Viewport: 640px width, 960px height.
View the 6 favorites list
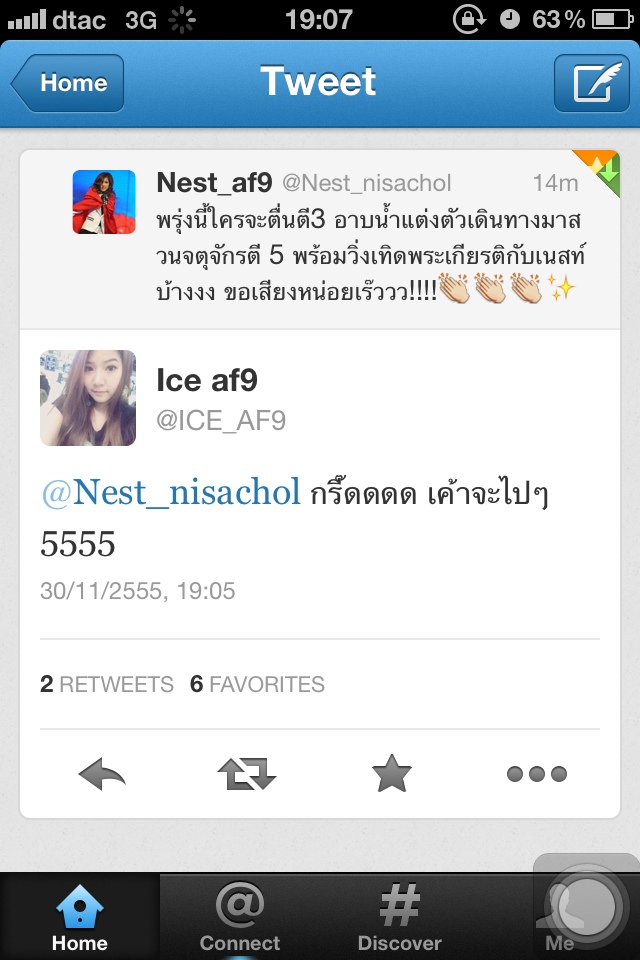257,684
